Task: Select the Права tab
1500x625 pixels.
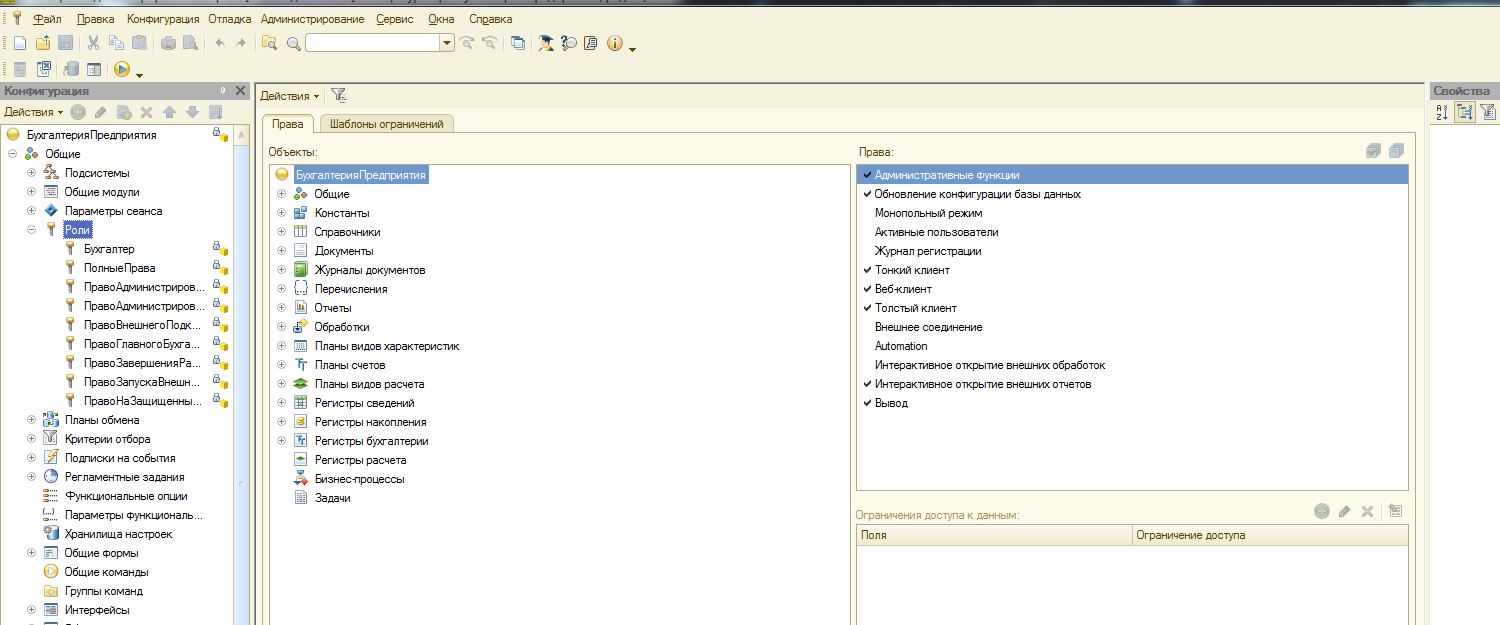Action: tap(288, 124)
